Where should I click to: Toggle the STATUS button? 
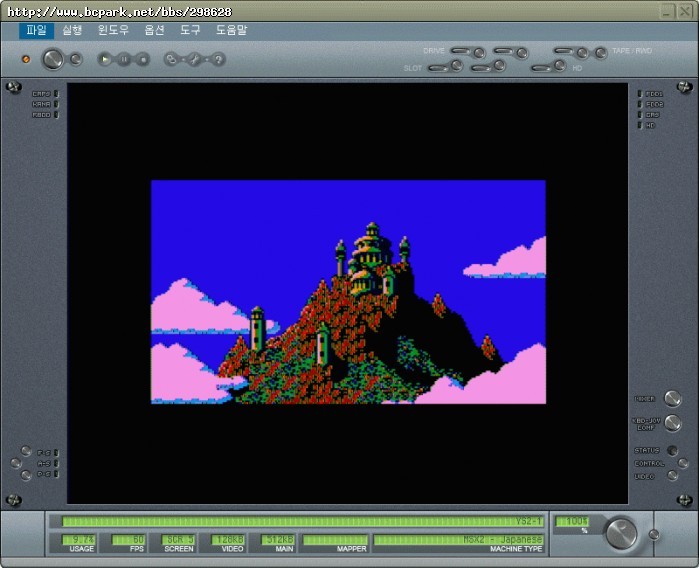click(x=672, y=450)
